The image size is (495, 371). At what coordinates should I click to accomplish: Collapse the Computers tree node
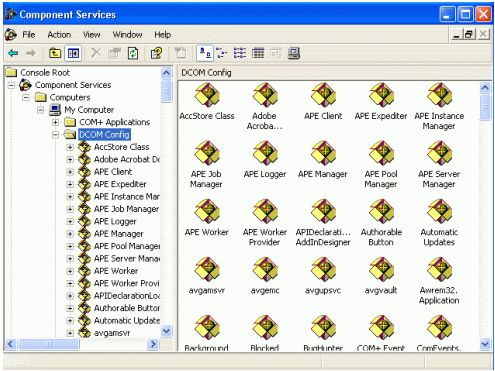point(26,97)
